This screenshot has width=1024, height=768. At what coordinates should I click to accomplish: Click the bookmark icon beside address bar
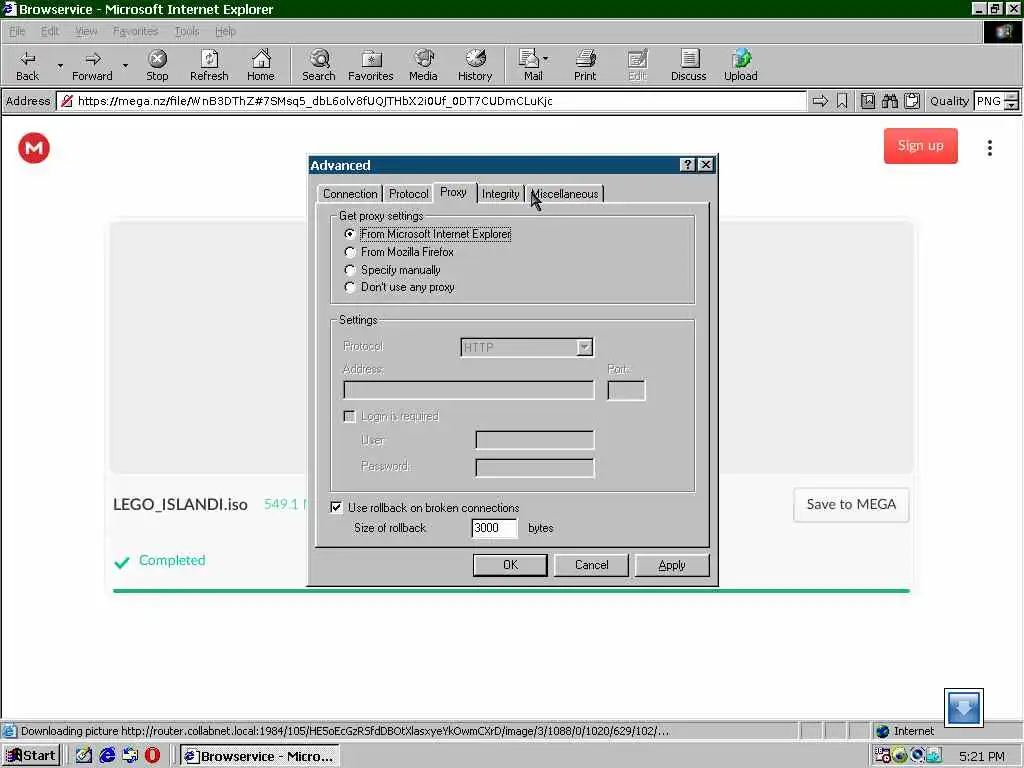[x=842, y=101]
